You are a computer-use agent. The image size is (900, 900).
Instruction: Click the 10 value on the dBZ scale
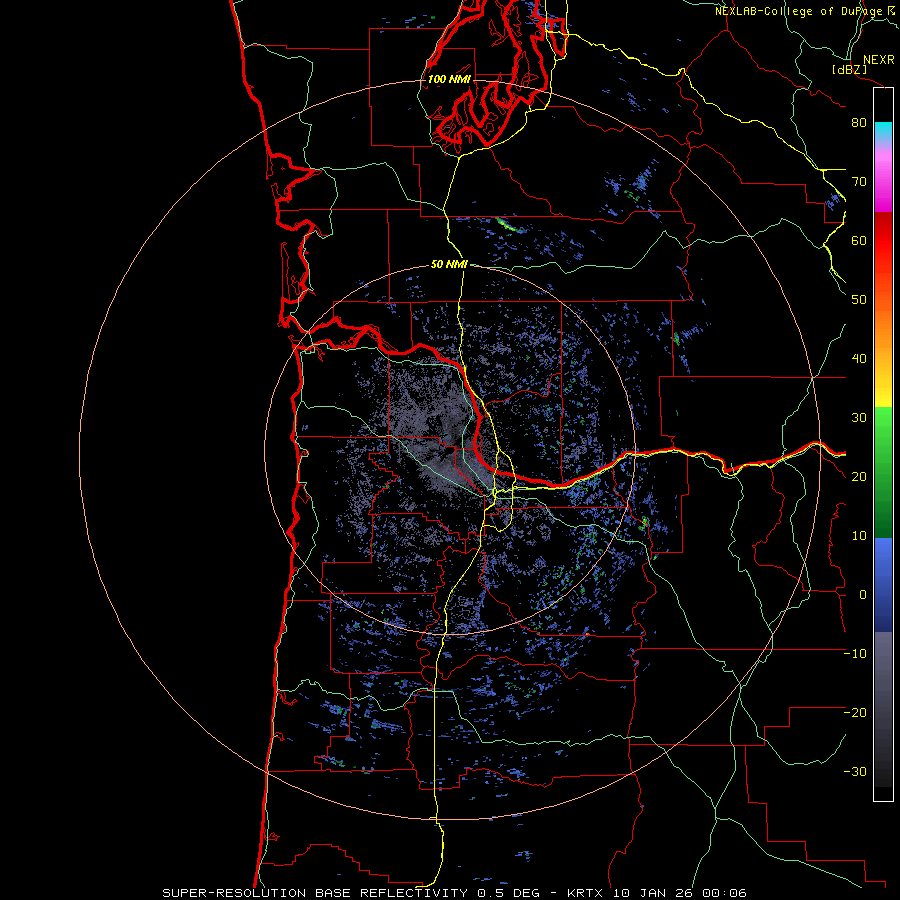tap(859, 536)
